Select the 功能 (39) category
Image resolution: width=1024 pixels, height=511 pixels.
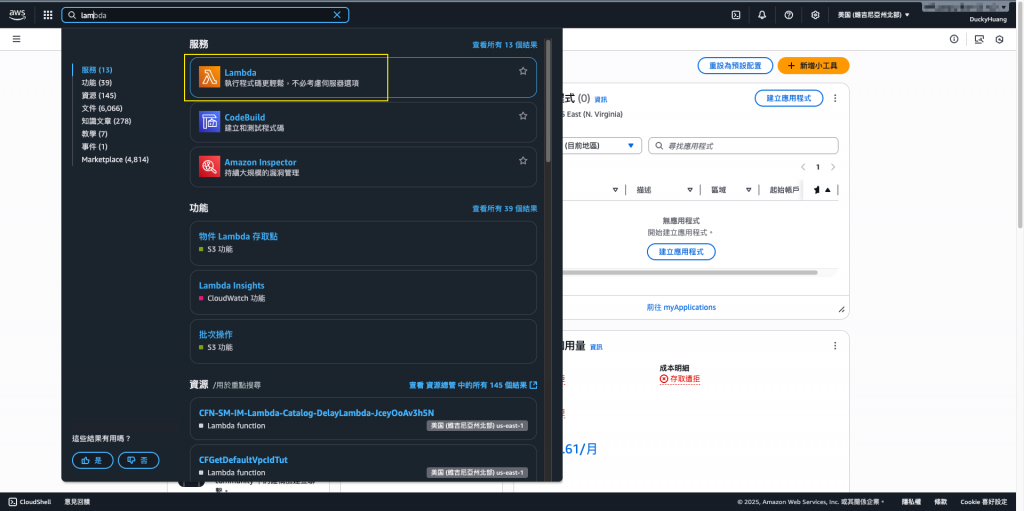pyautogui.click(x=97, y=82)
